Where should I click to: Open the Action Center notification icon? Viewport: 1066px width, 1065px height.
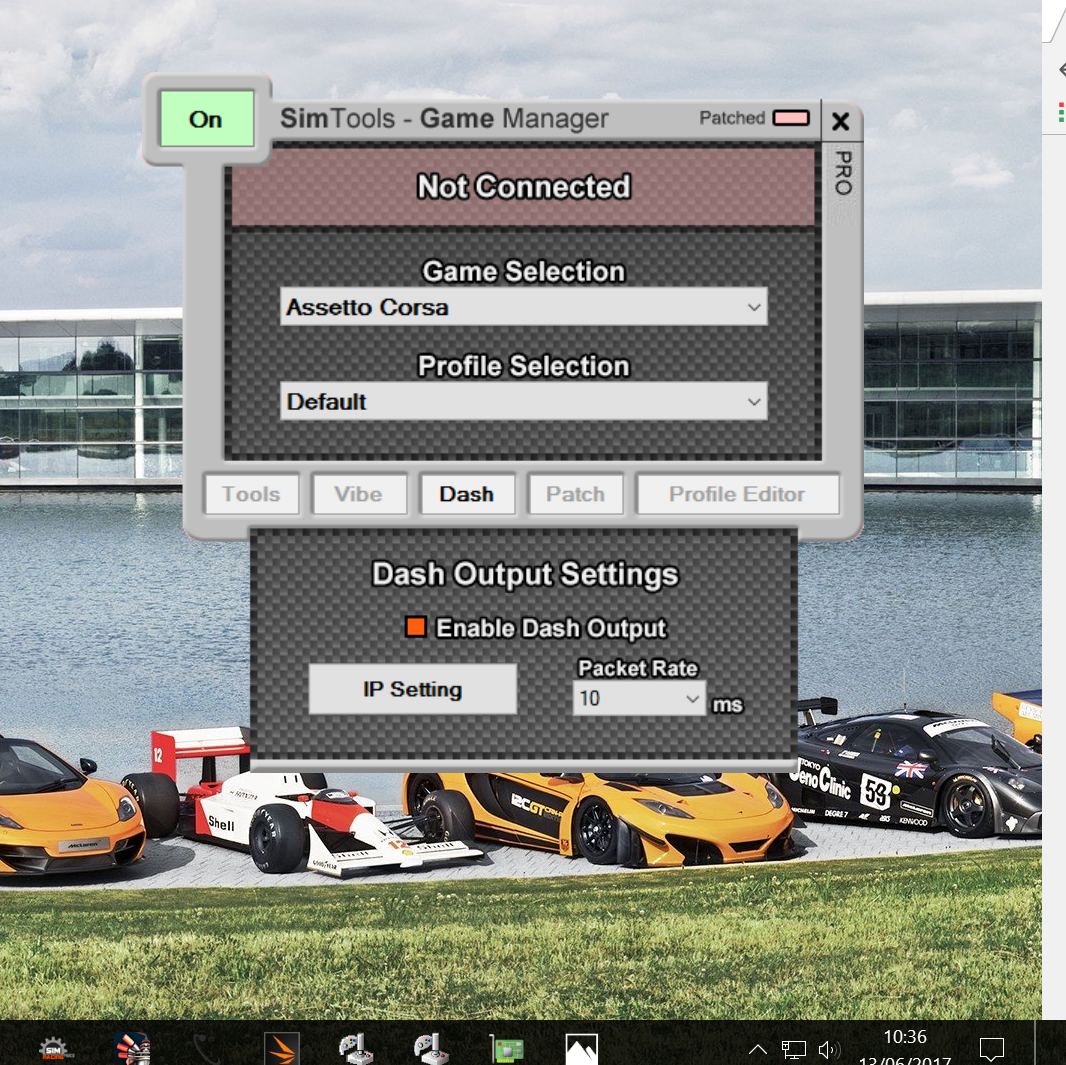[991, 1048]
